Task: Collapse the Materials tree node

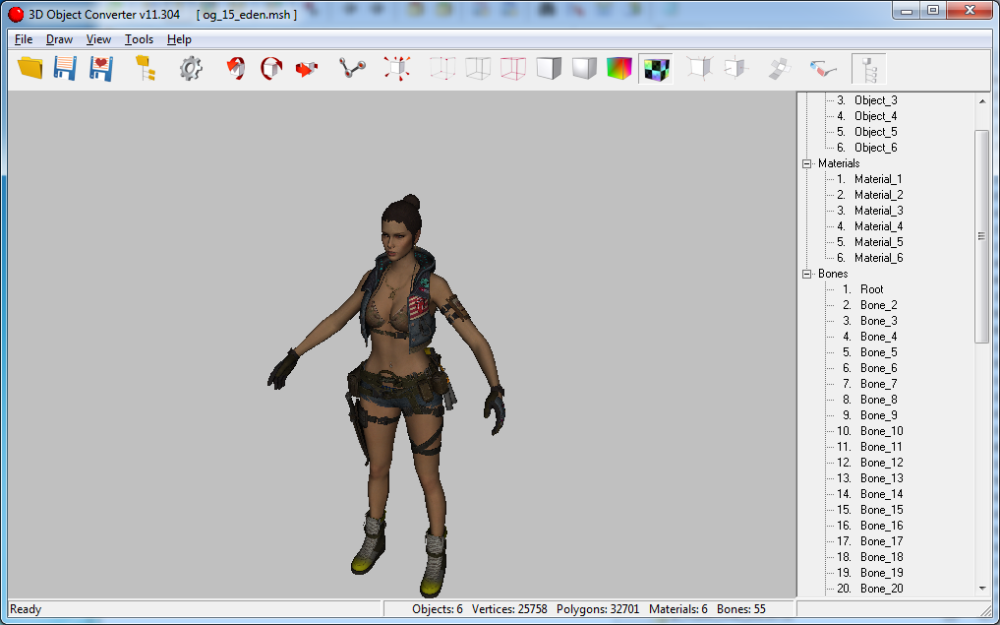Action: coord(807,163)
